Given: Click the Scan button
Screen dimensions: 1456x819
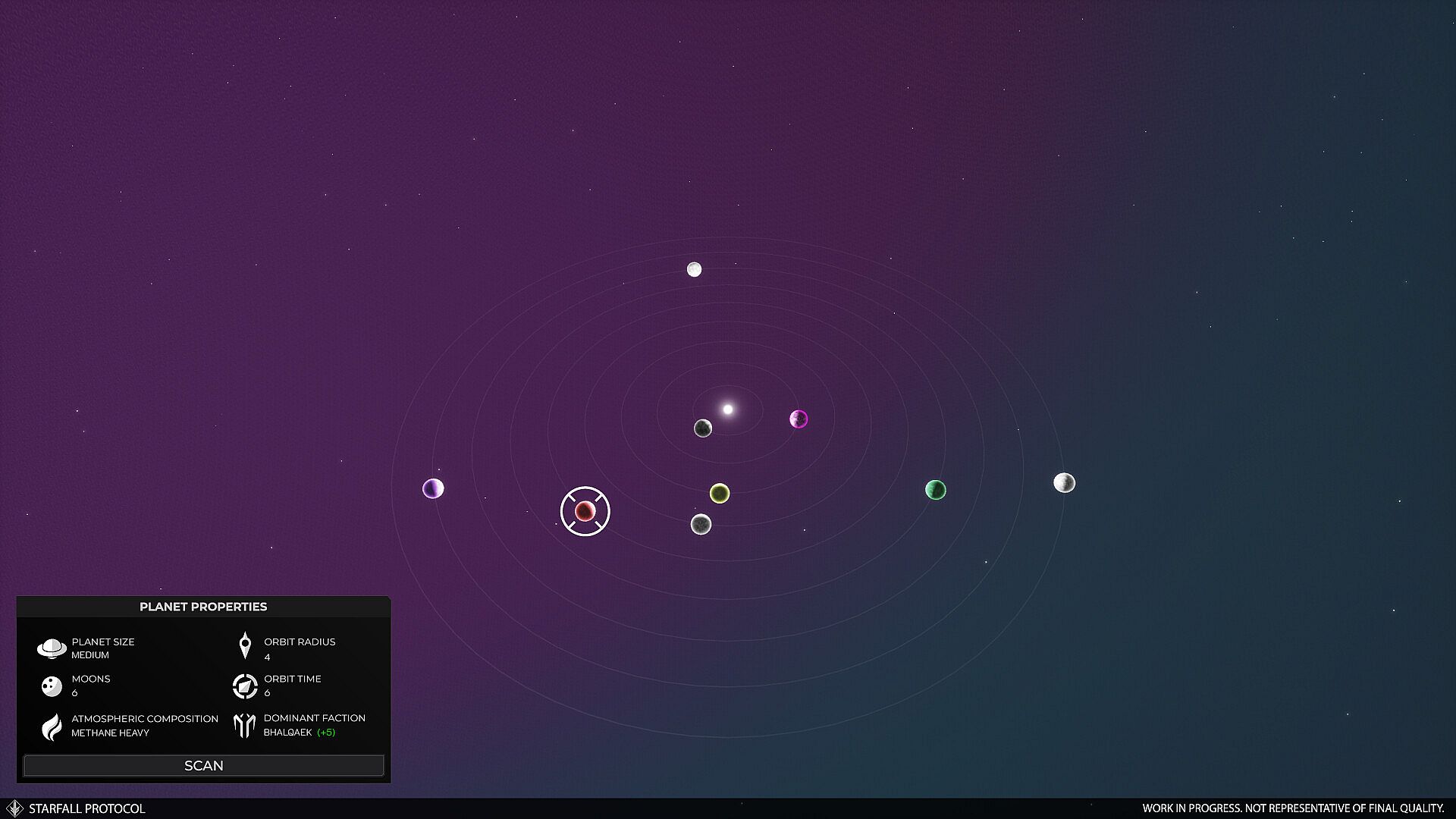Looking at the screenshot, I should (x=203, y=765).
